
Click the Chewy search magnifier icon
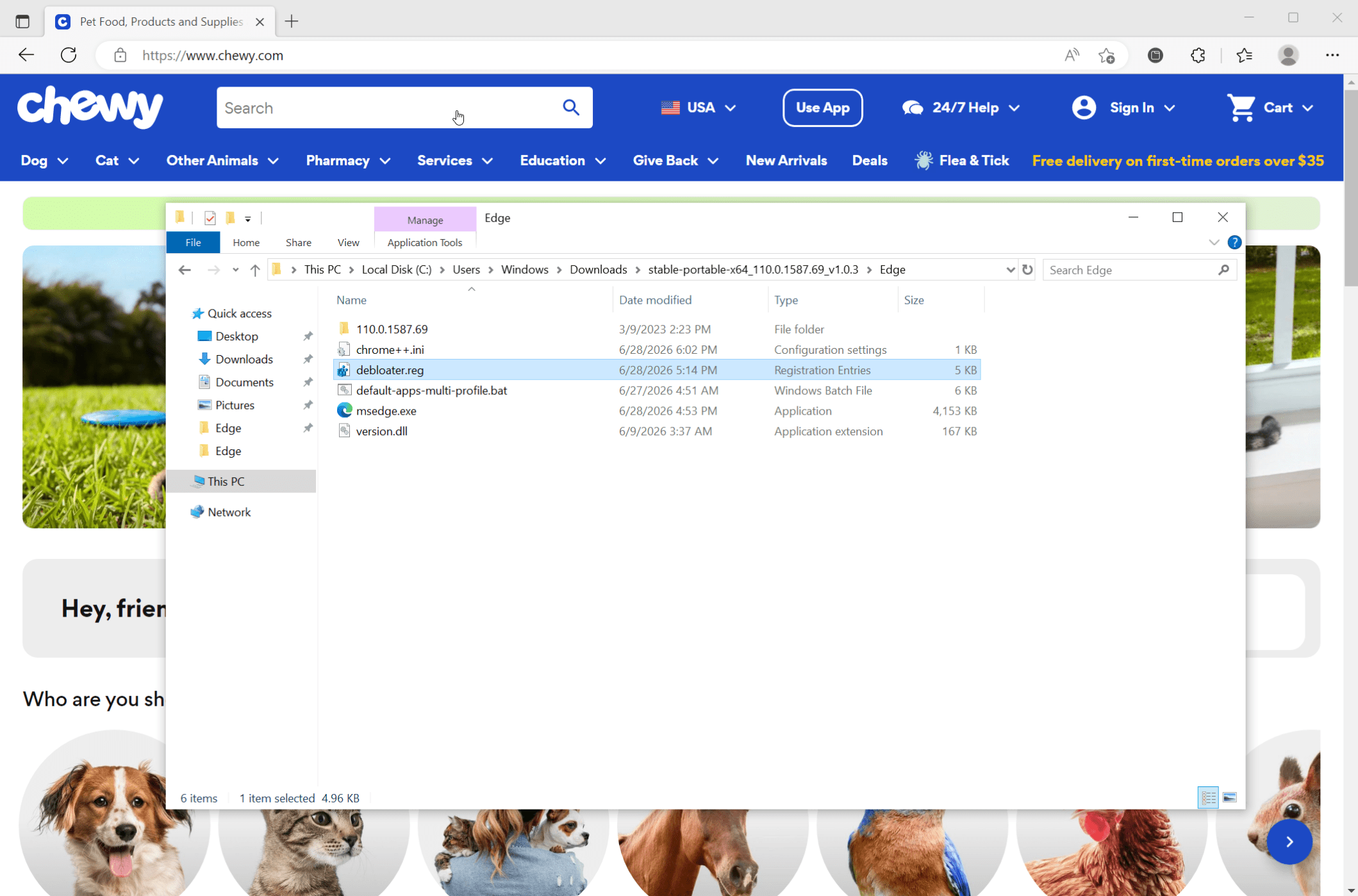[571, 108]
